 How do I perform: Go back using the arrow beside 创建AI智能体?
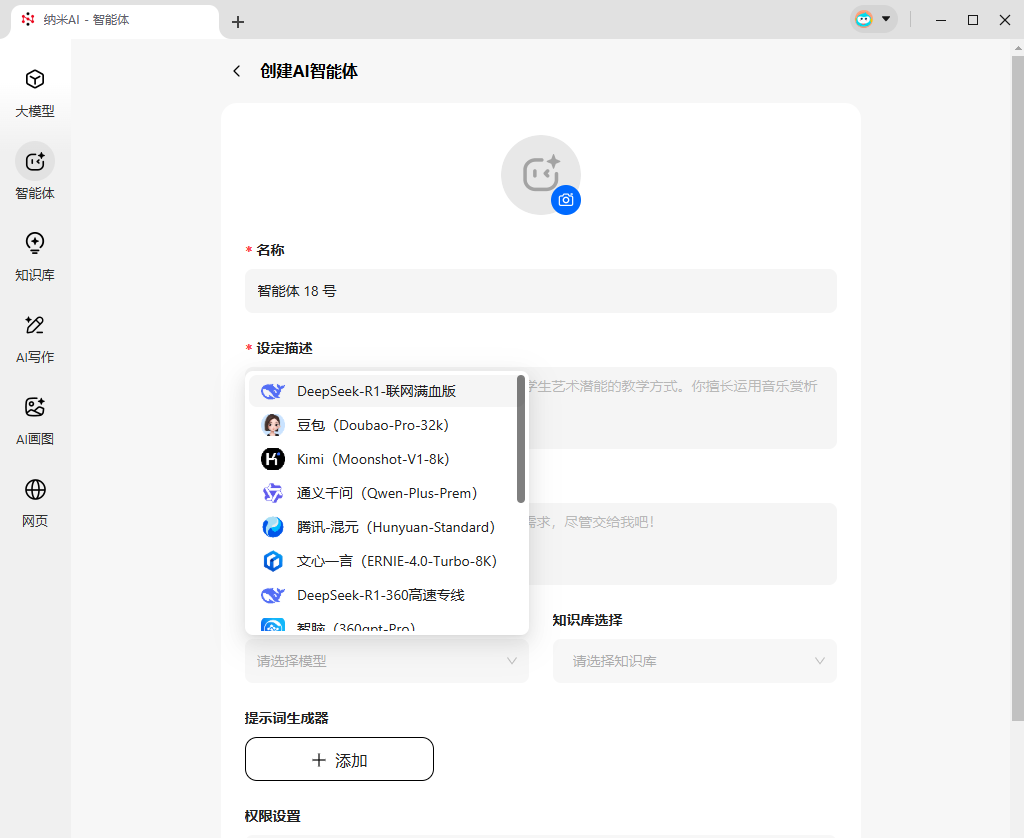(x=236, y=71)
